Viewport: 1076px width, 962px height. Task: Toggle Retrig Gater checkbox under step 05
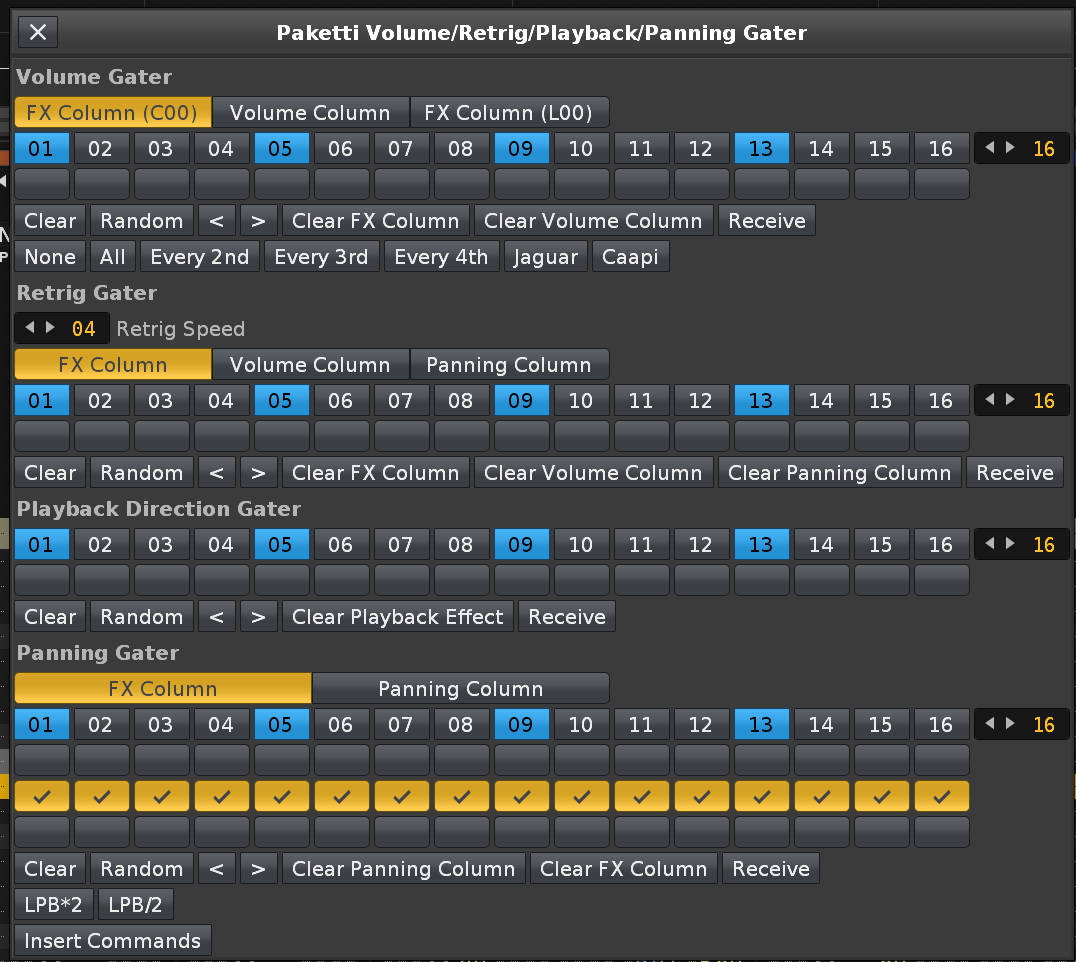point(282,436)
